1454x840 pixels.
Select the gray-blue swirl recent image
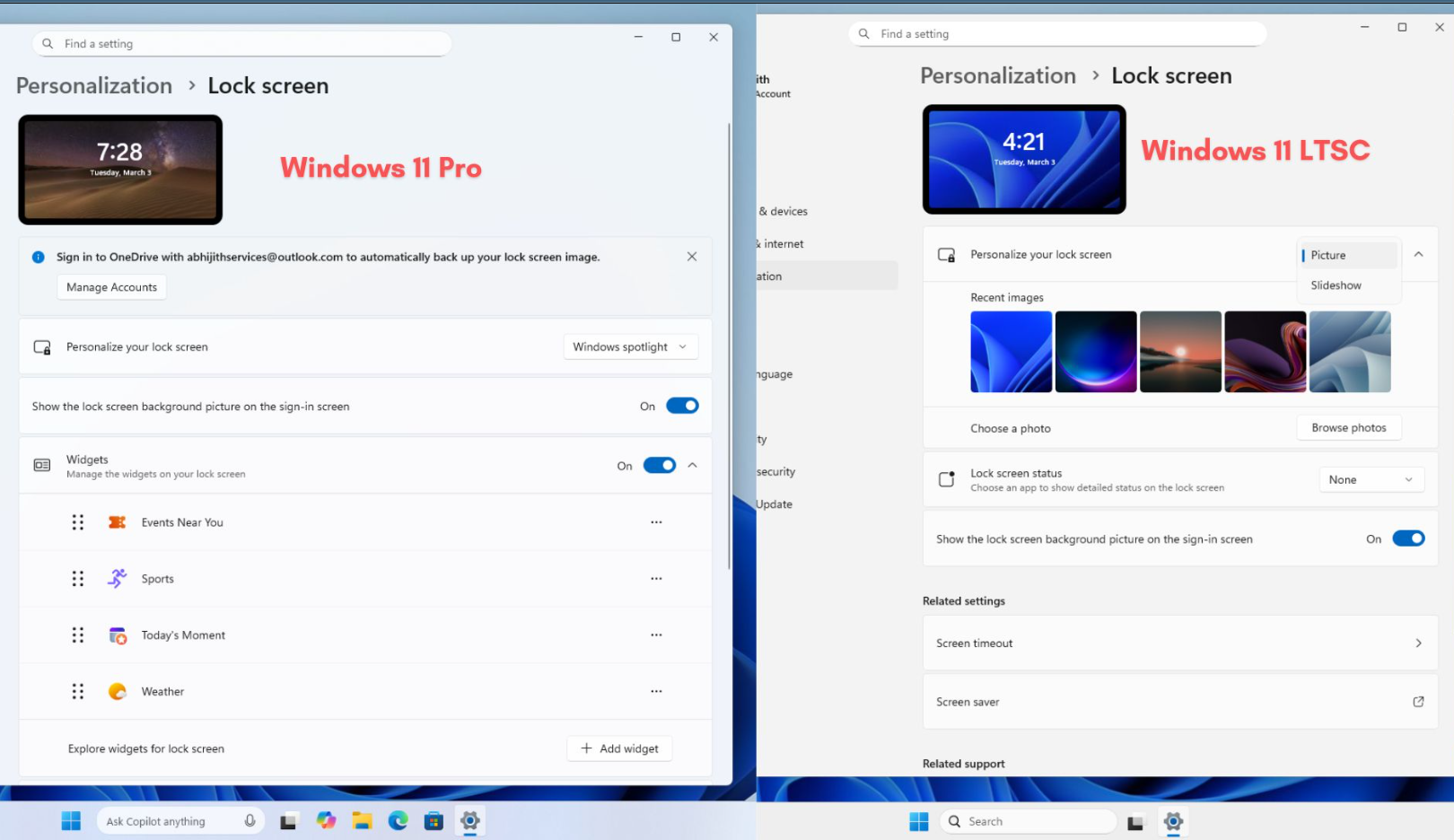pyautogui.click(x=1350, y=352)
